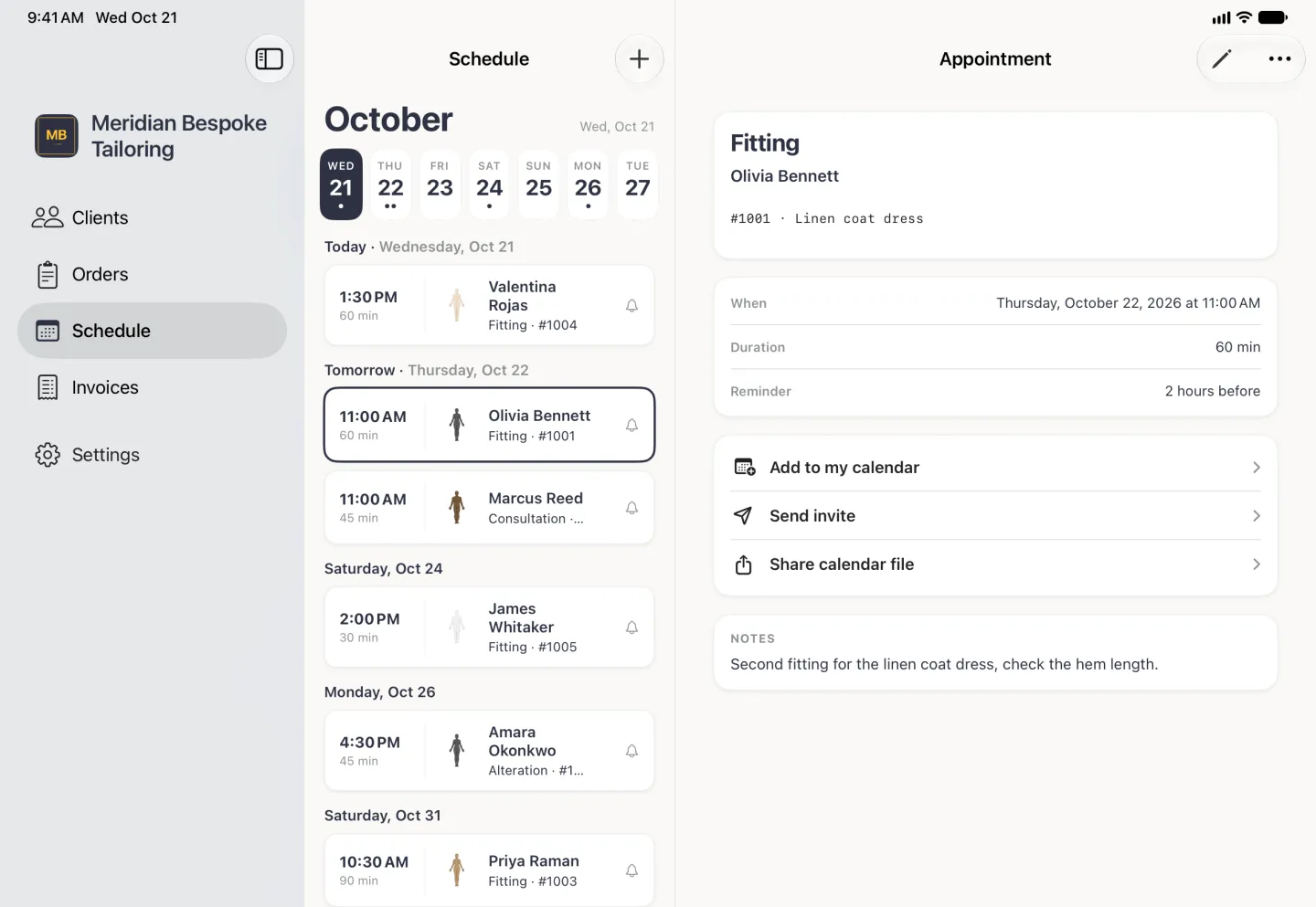Image resolution: width=1316 pixels, height=907 pixels.
Task: Open Marcus Reed 11:00 AM consultation
Action: click(489, 508)
